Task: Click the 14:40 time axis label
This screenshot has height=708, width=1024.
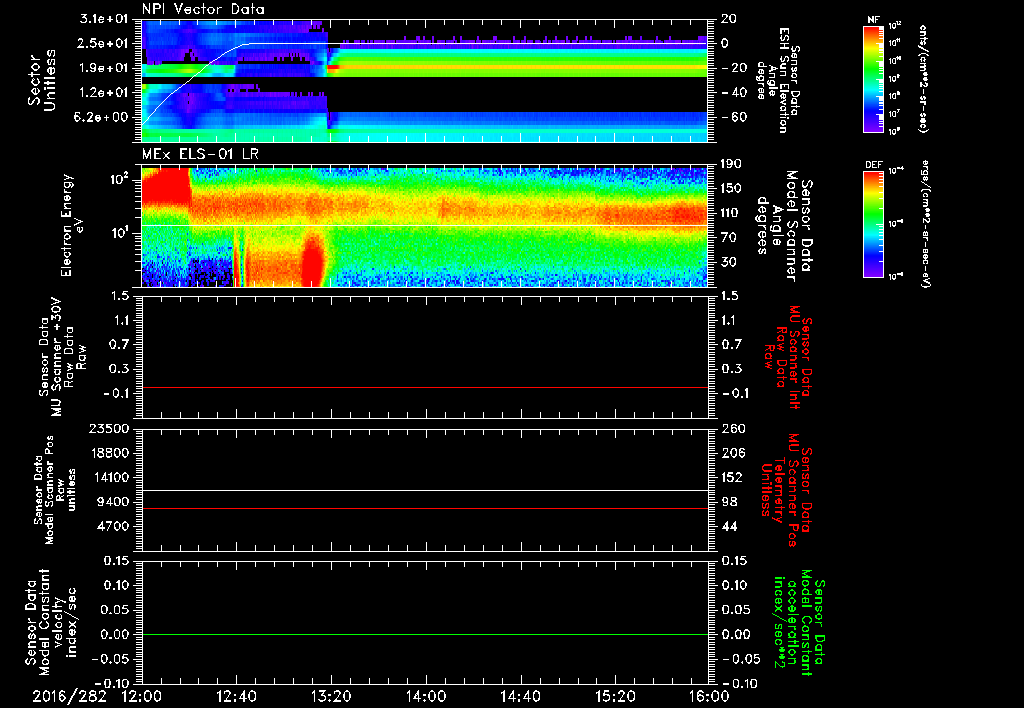Action: (520, 696)
